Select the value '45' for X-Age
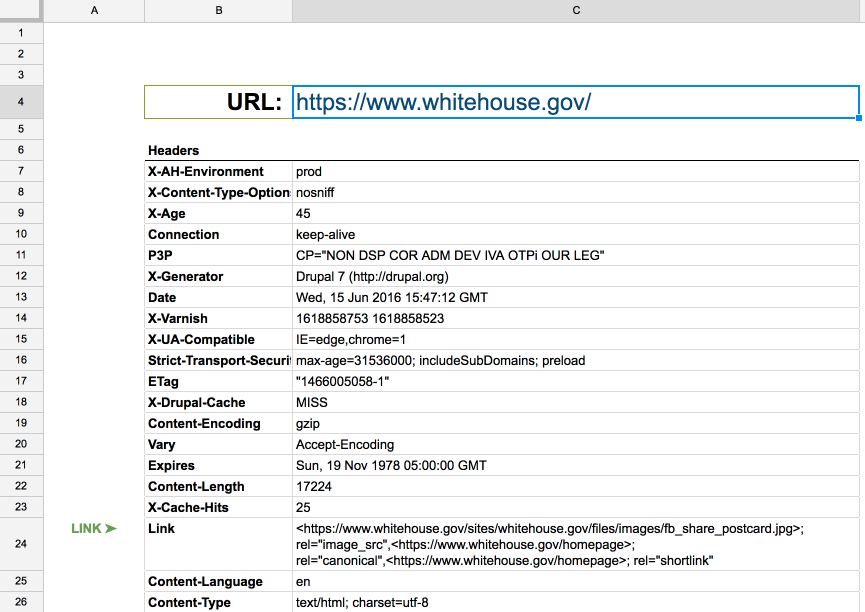 coord(575,214)
